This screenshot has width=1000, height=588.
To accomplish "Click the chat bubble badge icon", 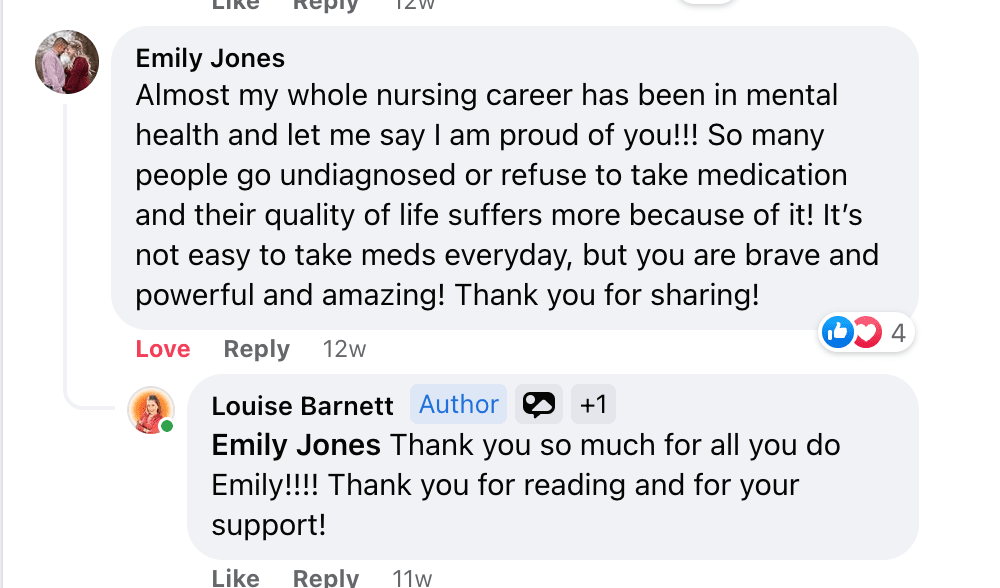I will point(539,404).
